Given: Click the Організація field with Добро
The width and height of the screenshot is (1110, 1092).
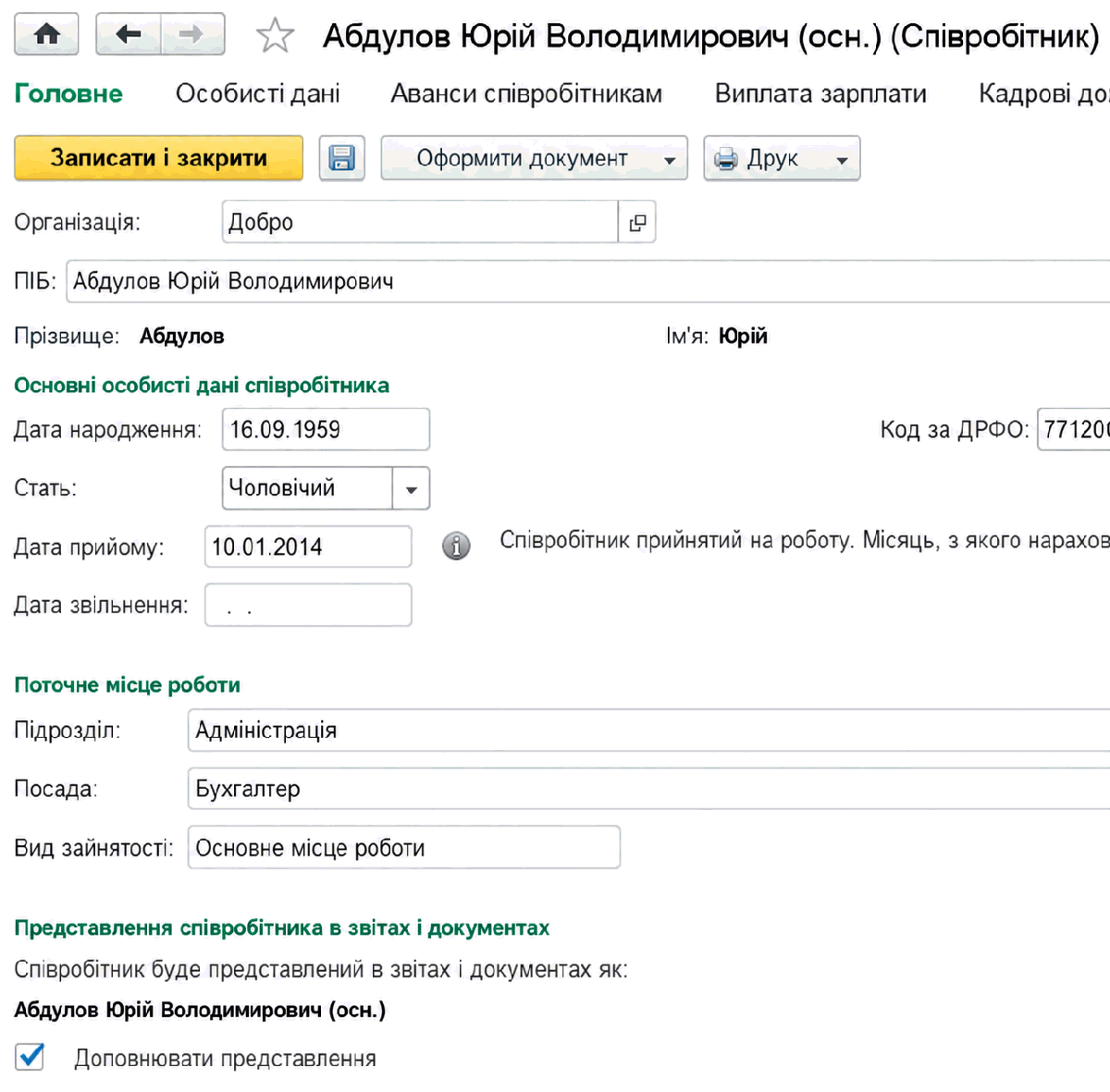Looking at the screenshot, I should pyautogui.click(x=420, y=222).
